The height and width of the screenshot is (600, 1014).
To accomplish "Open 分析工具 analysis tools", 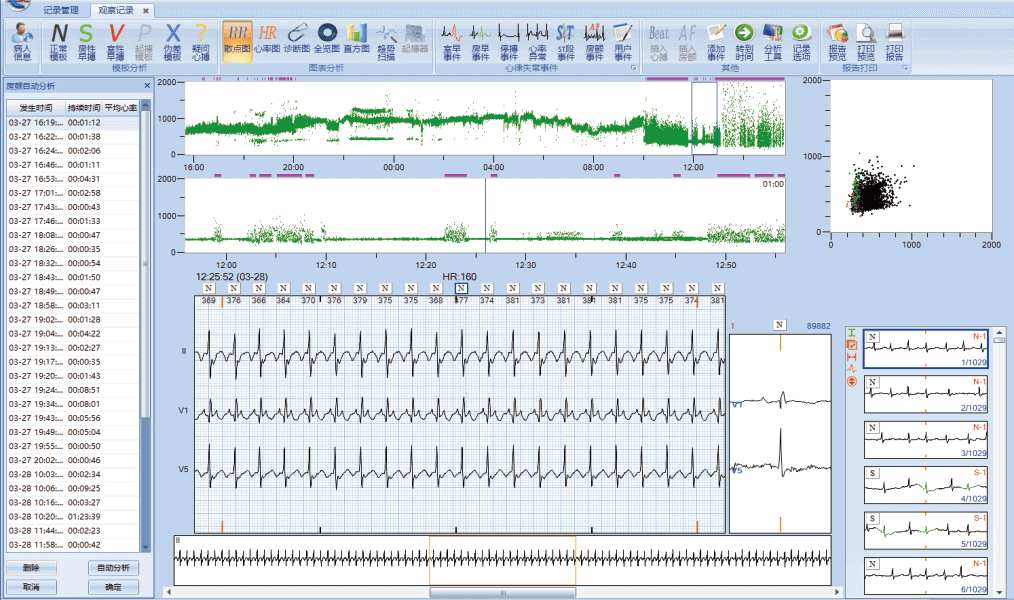I will [x=773, y=42].
